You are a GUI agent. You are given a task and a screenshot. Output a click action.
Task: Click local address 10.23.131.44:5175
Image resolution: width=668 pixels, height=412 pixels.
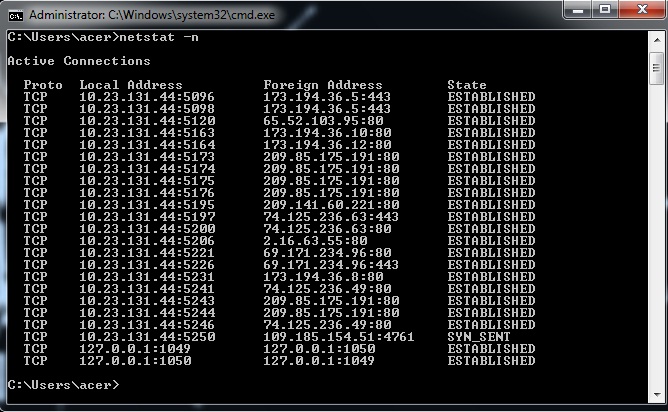147,181
